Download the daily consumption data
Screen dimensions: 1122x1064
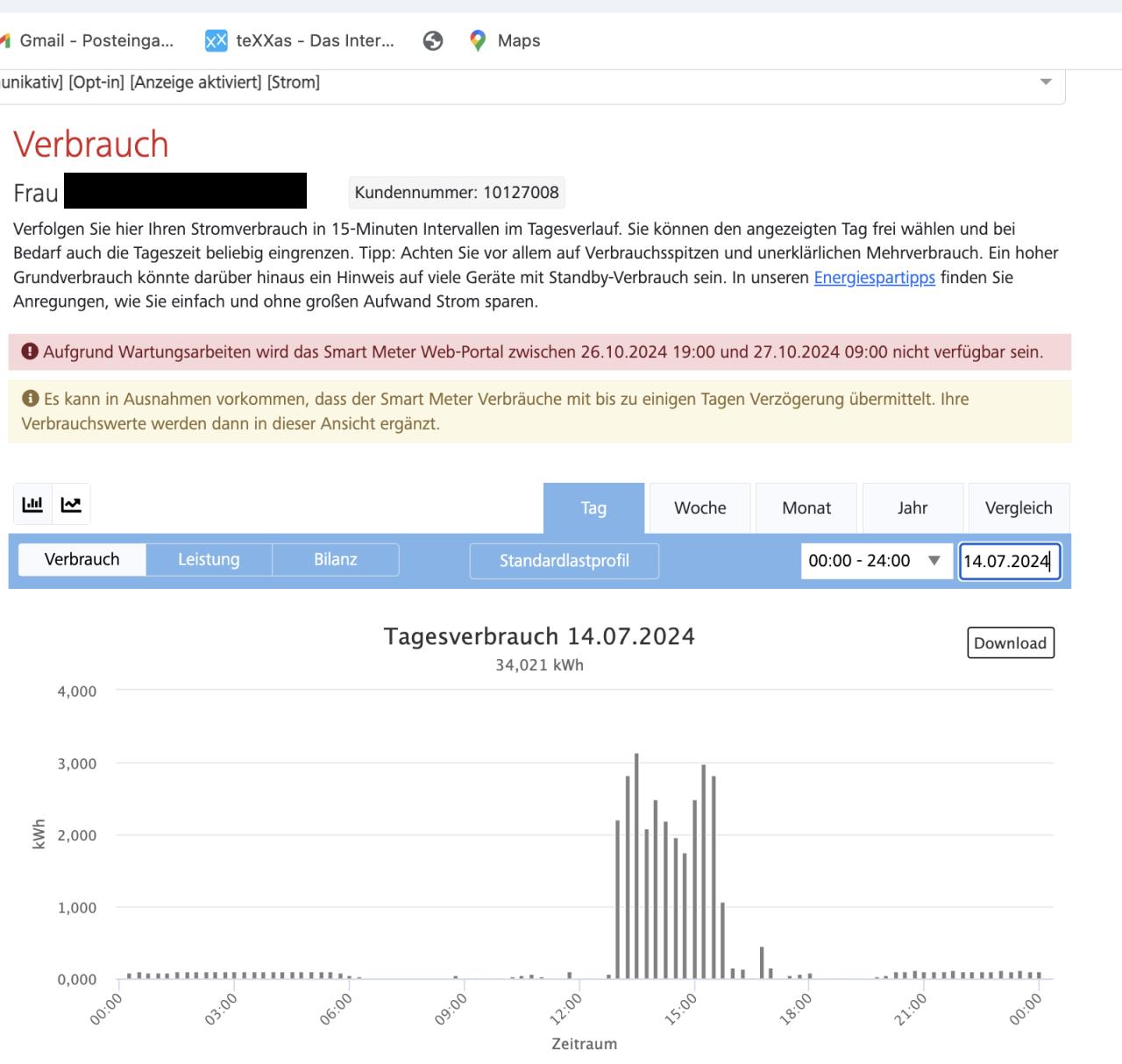1011,642
